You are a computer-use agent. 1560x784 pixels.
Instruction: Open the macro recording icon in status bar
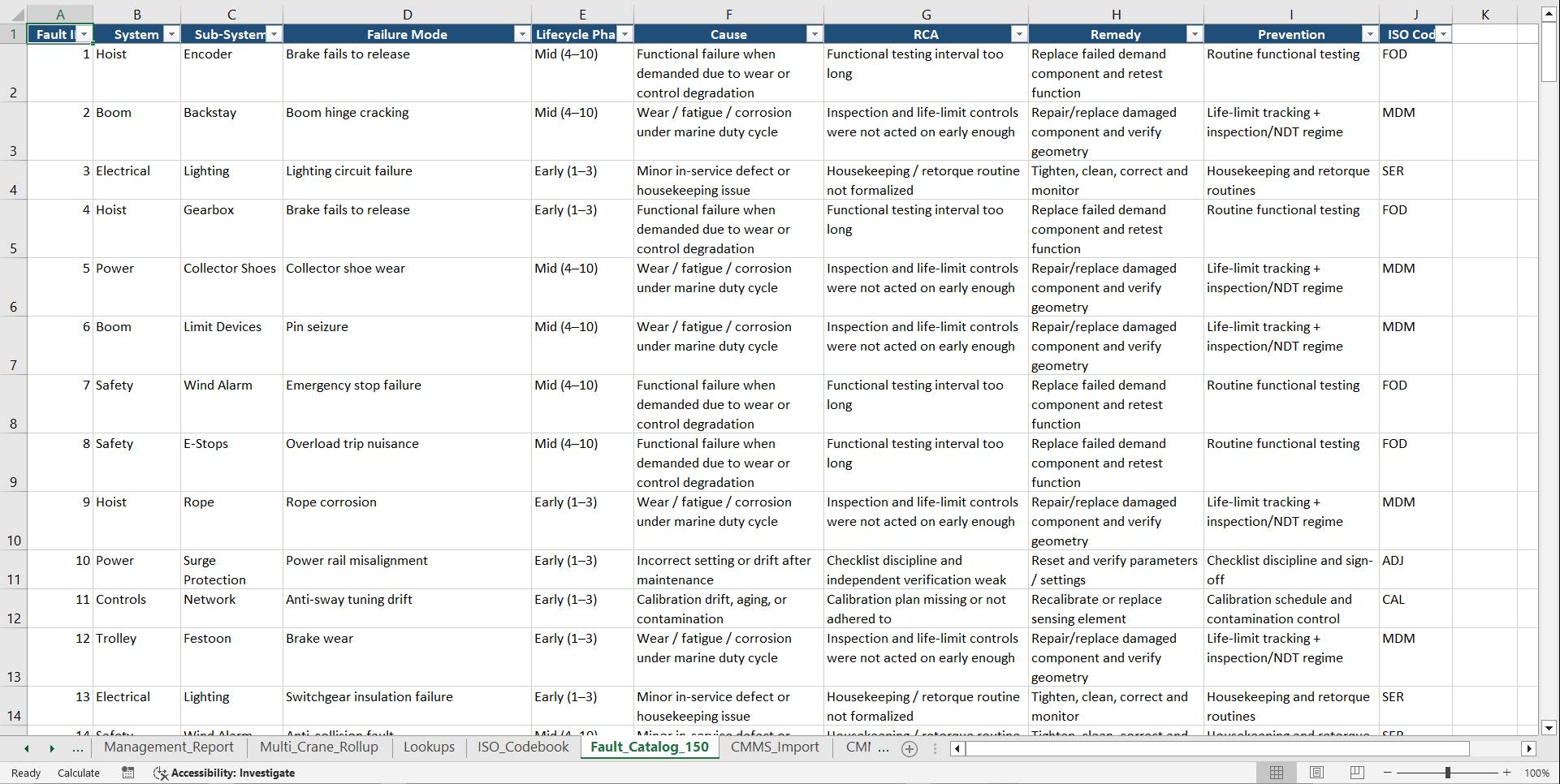coord(127,773)
